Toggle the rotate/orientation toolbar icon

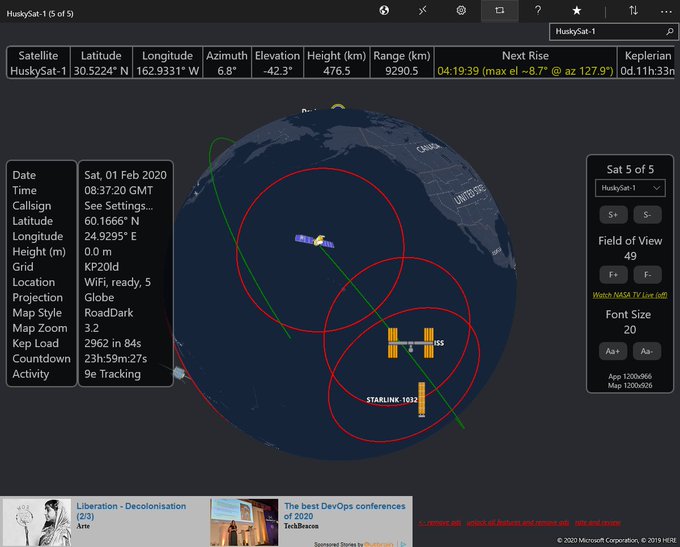tap(500, 10)
